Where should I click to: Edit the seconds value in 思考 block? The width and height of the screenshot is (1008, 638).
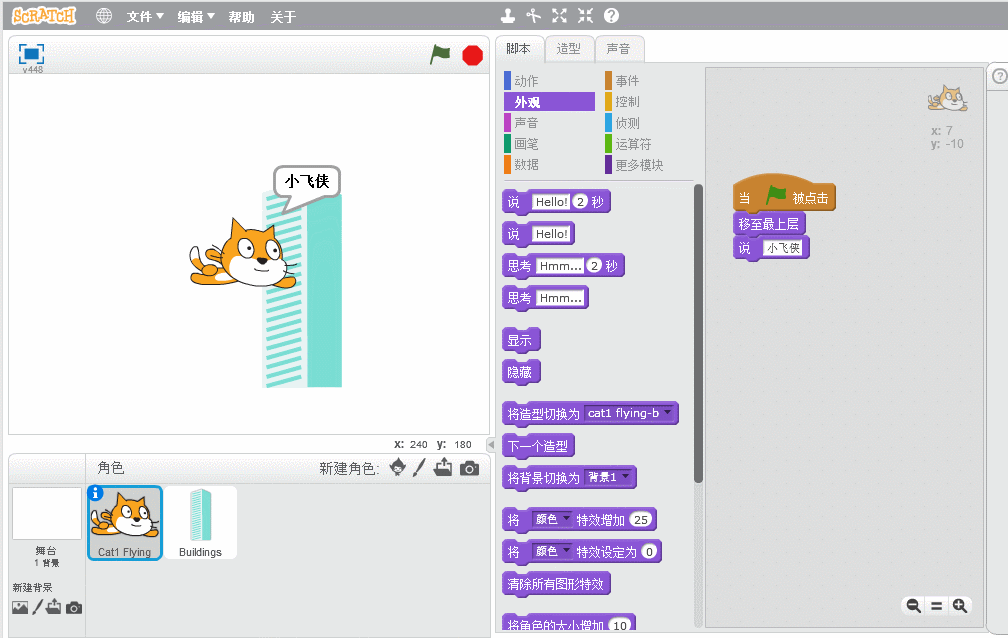pyautogui.click(x=595, y=266)
